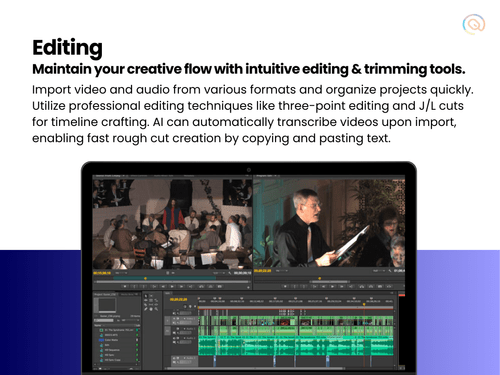Image resolution: width=500 pixels, height=375 pixels.
Task: Open the Media Browser tab
Action: pos(126,294)
